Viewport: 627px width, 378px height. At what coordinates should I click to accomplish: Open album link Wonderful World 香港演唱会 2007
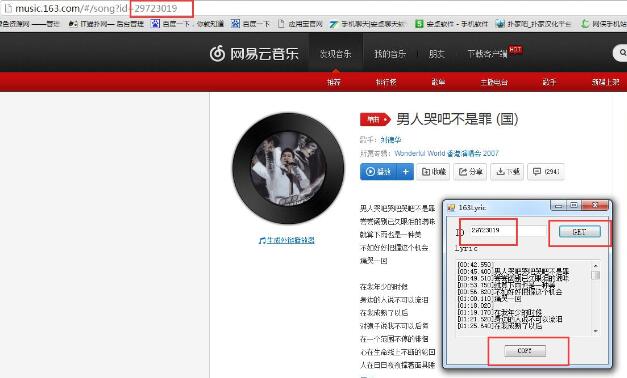coord(446,153)
